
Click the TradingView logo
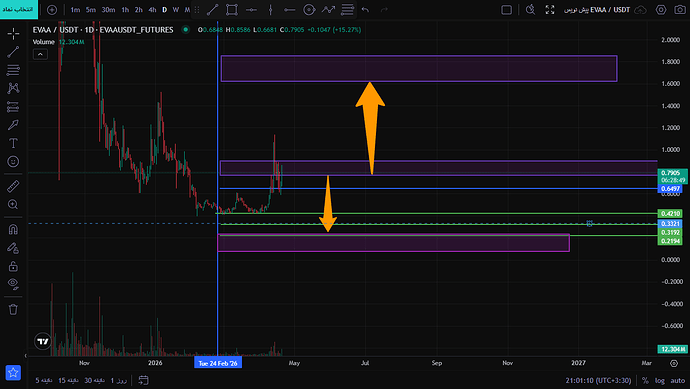click(x=43, y=341)
